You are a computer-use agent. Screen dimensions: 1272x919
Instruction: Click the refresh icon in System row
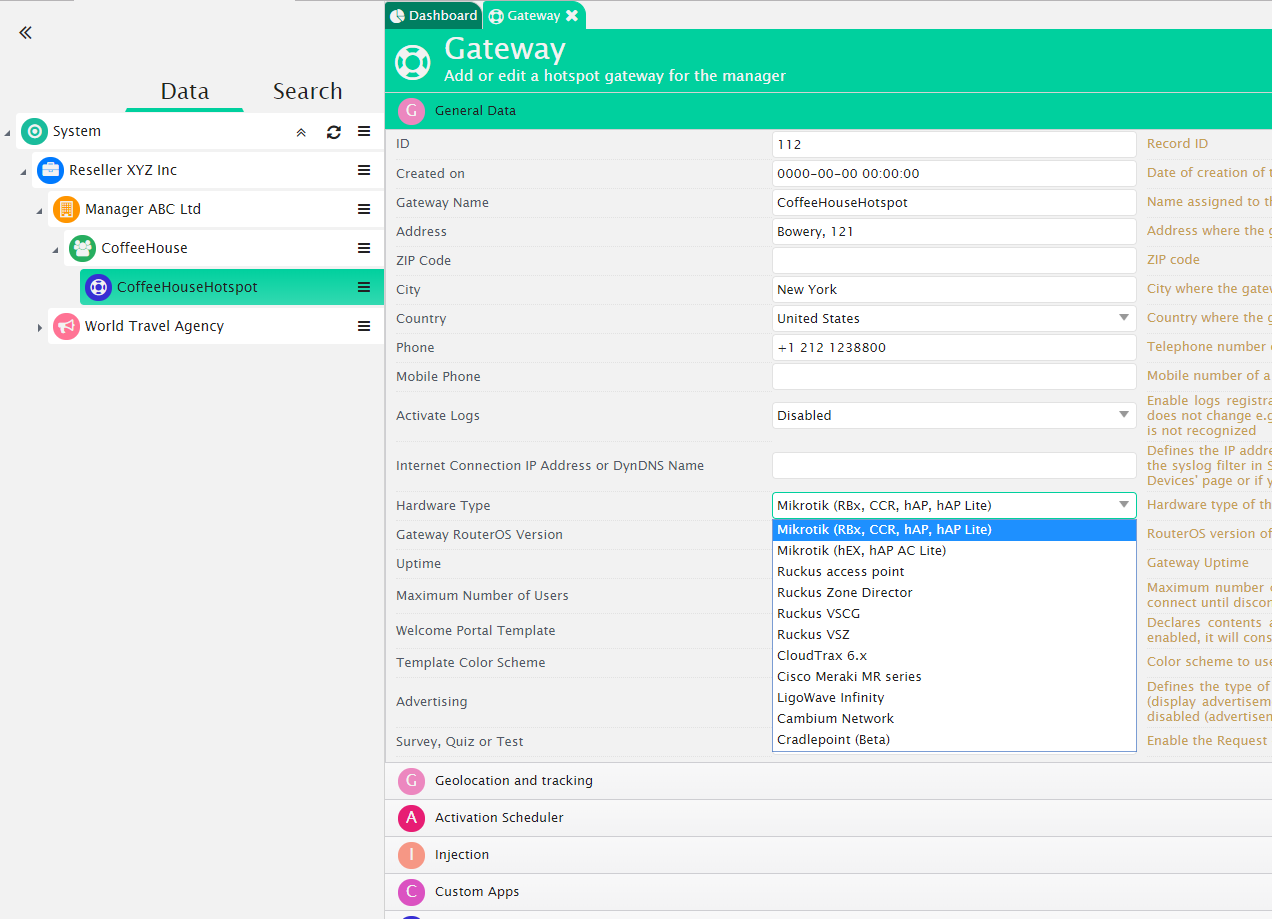[x=334, y=132]
